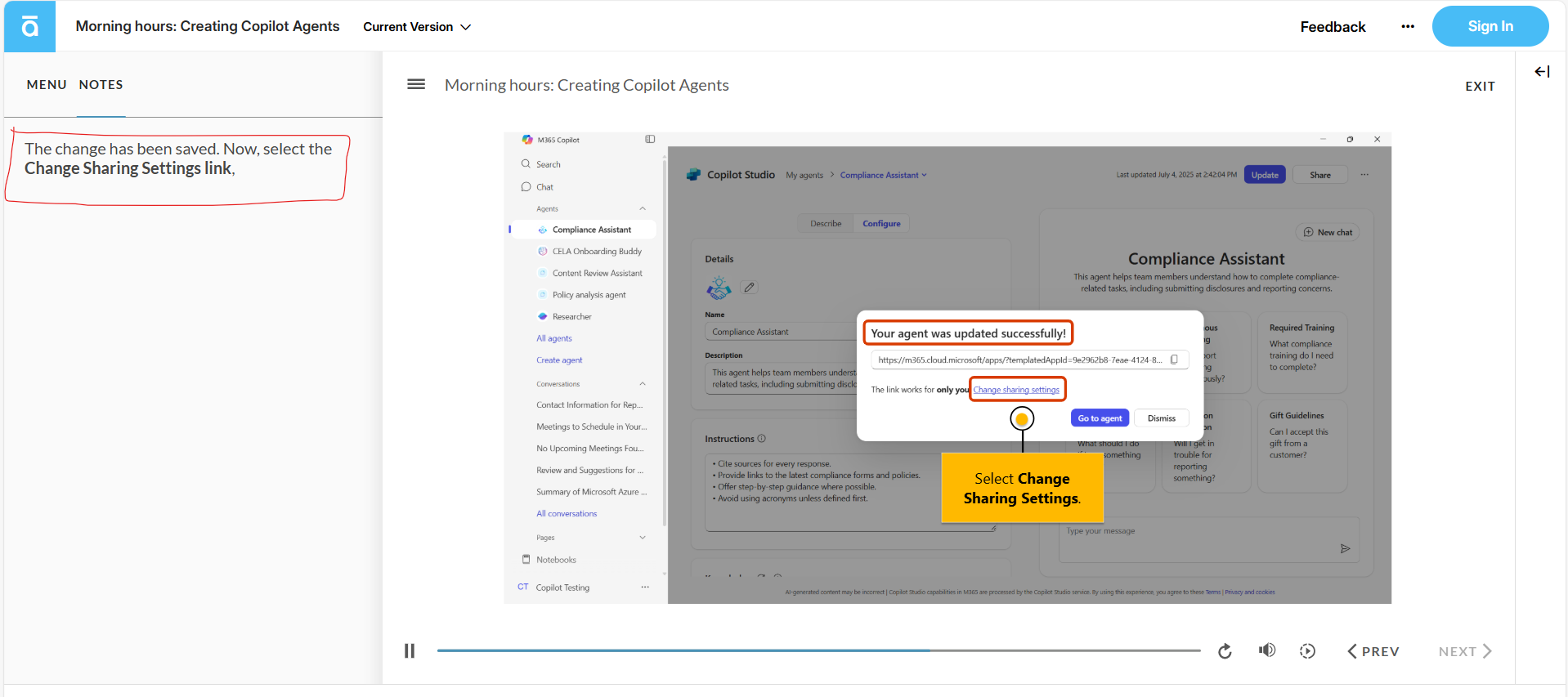Image resolution: width=1568 pixels, height=697 pixels.
Task: Click the Share button in Copilot Studio
Action: pos(1320,175)
